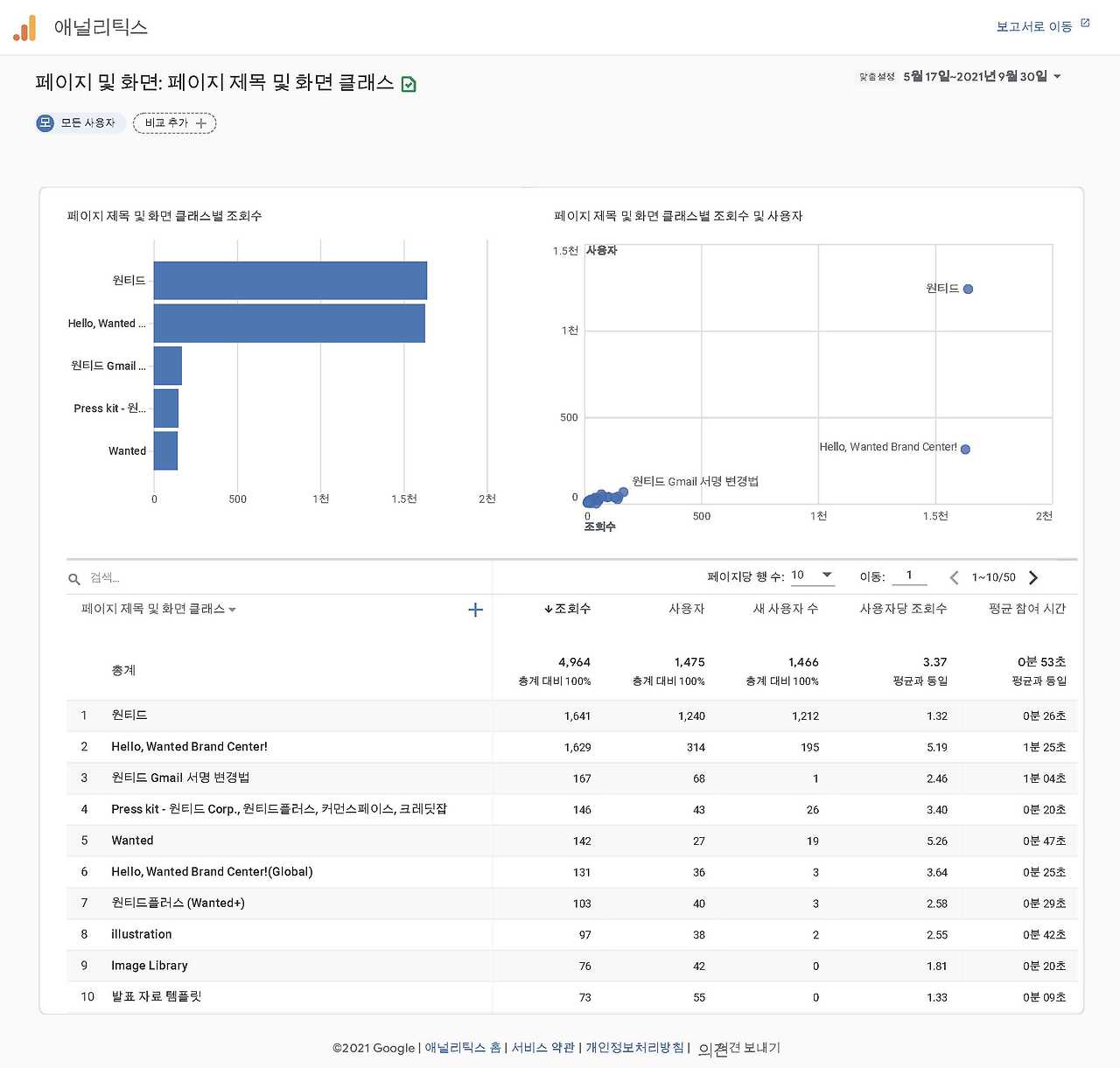Click the Image Library table row

coord(572,967)
